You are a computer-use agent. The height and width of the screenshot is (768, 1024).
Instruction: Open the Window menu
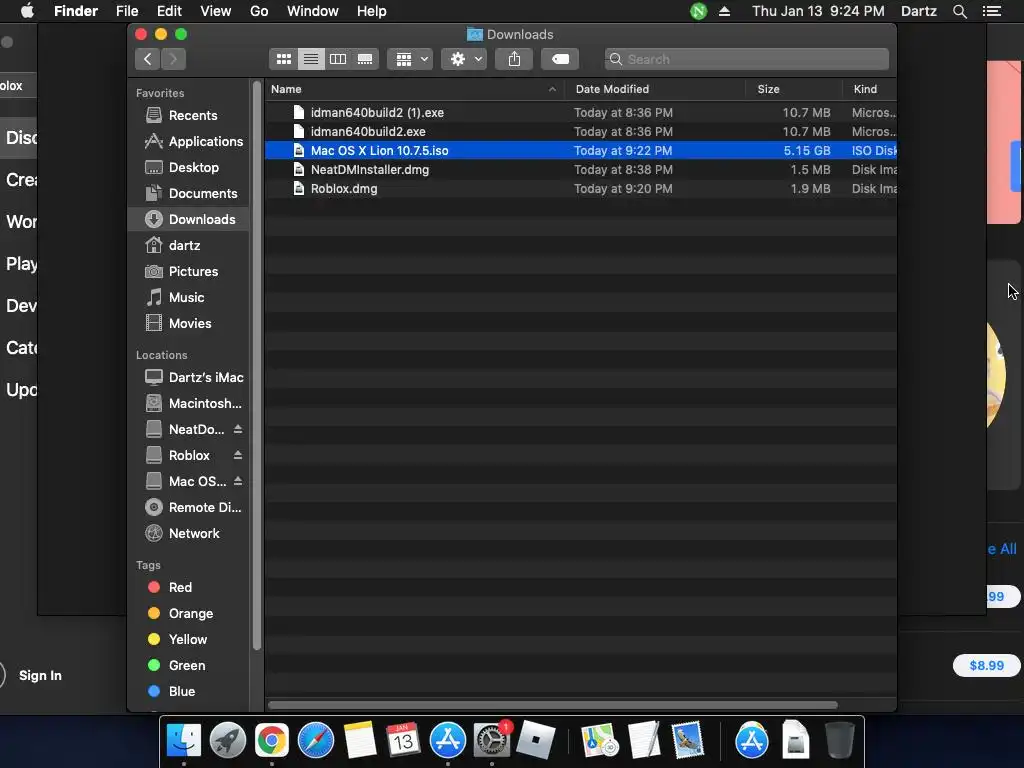313,11
